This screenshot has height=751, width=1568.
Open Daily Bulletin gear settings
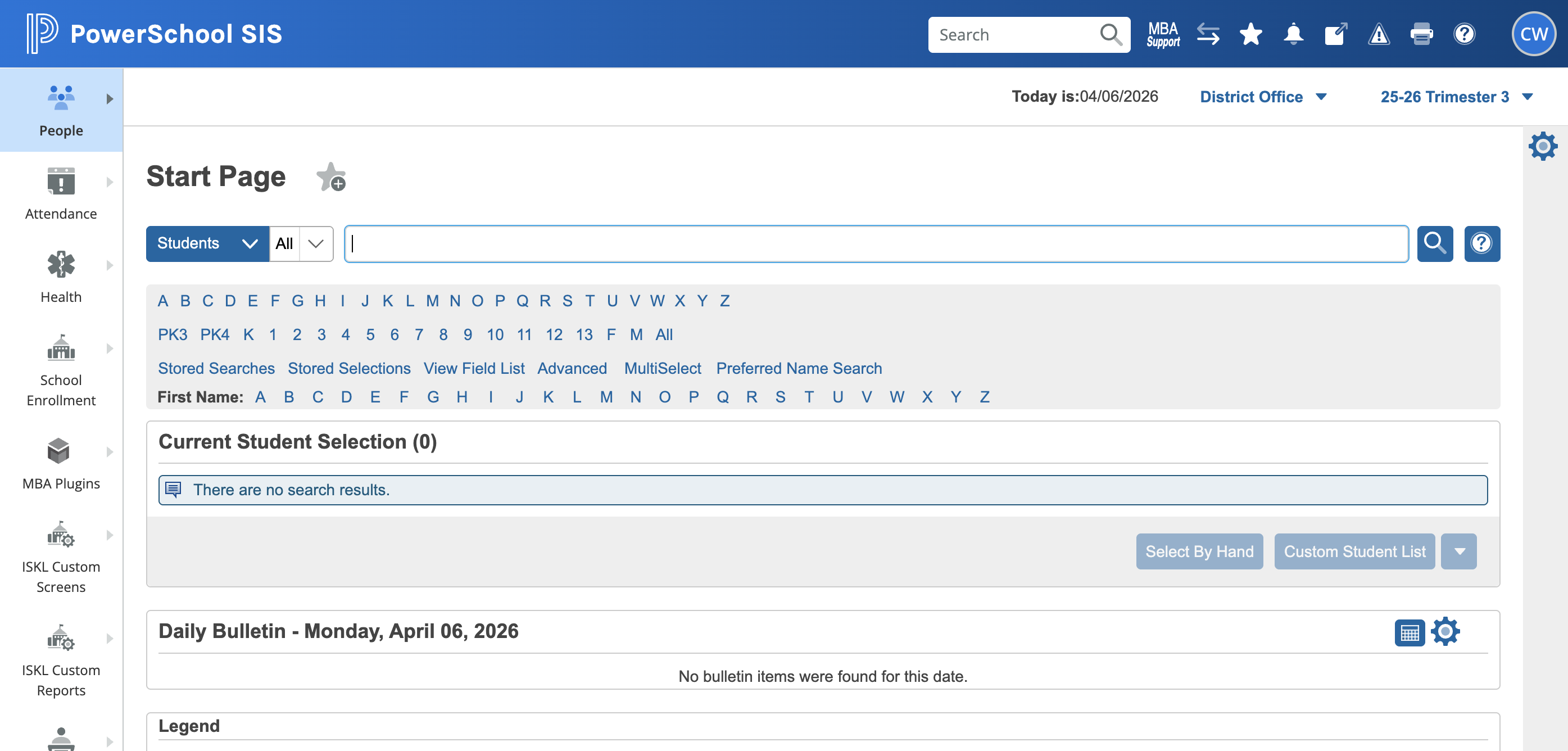click(x=1445, y=631)
